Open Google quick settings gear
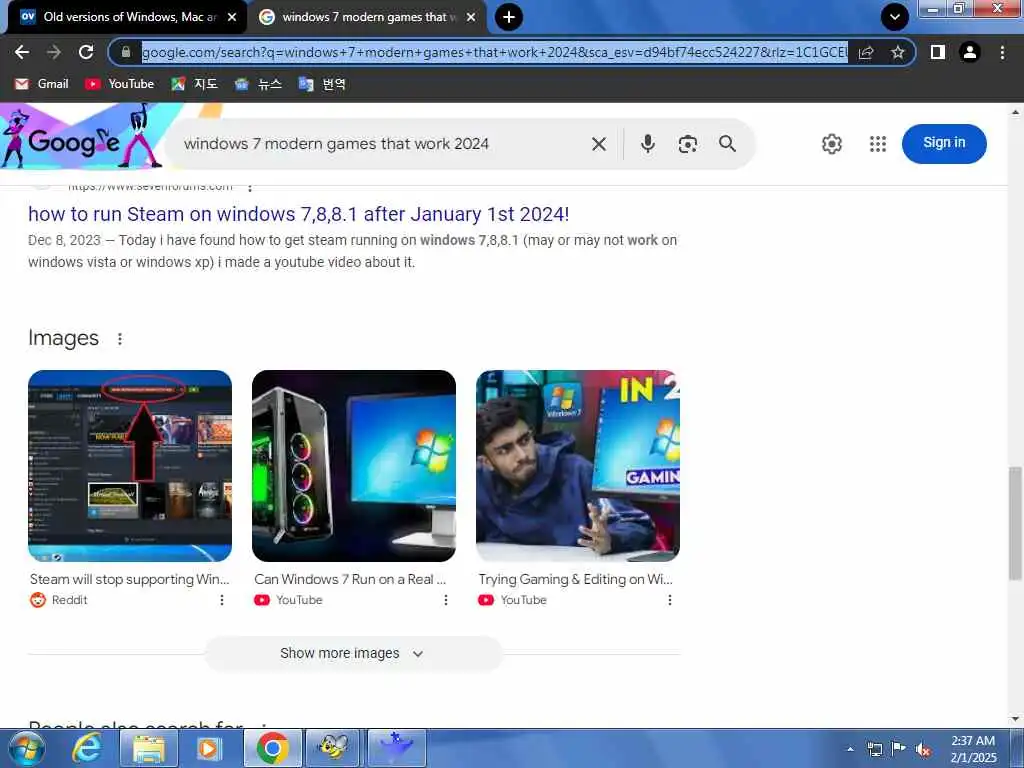The height and width of the screenshot is (768, 1024). [x=831, y=144]
